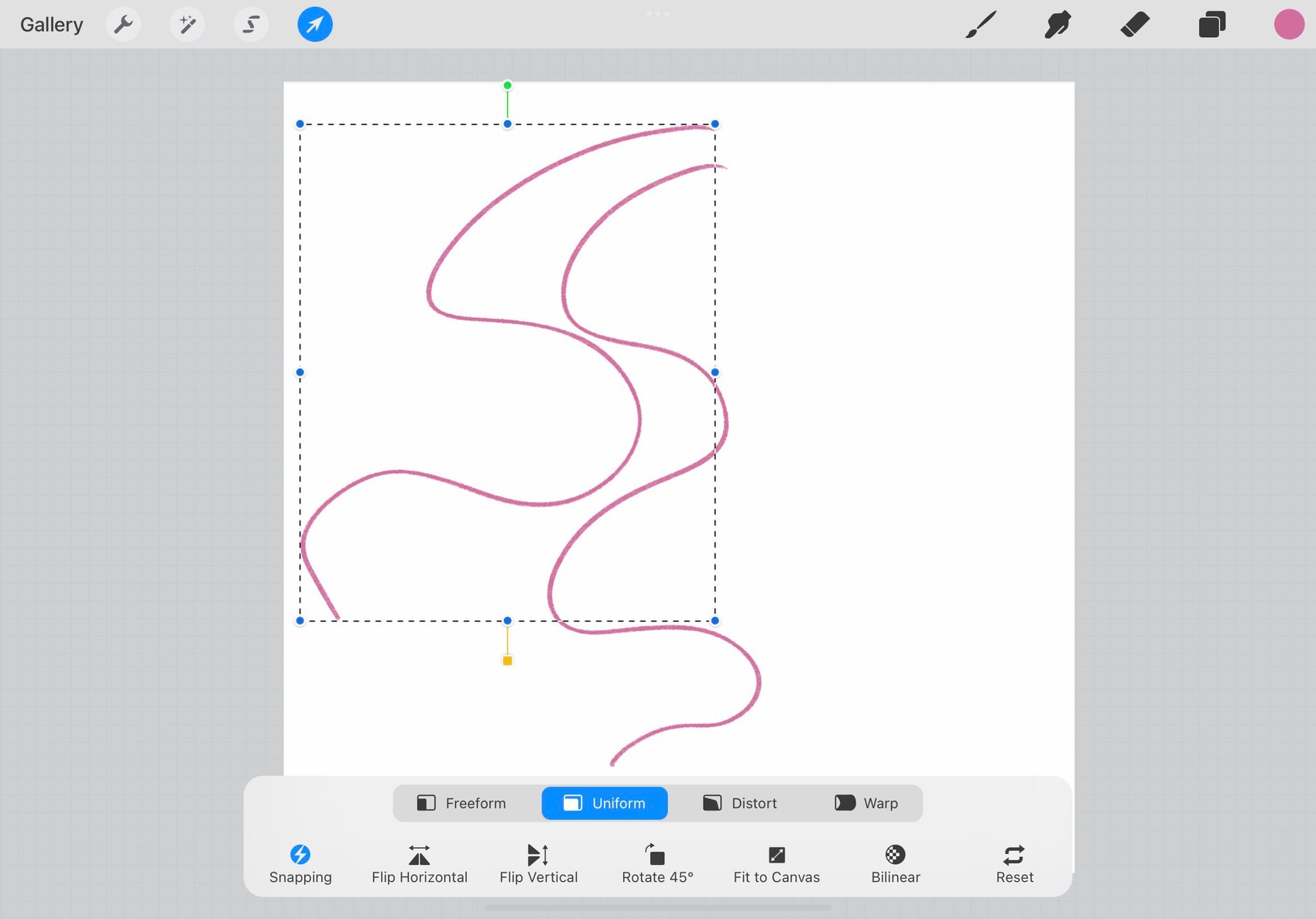Open the Adjustments magic wand menu
This screenshot has height=919, width=1316.
tap(187, 25)
